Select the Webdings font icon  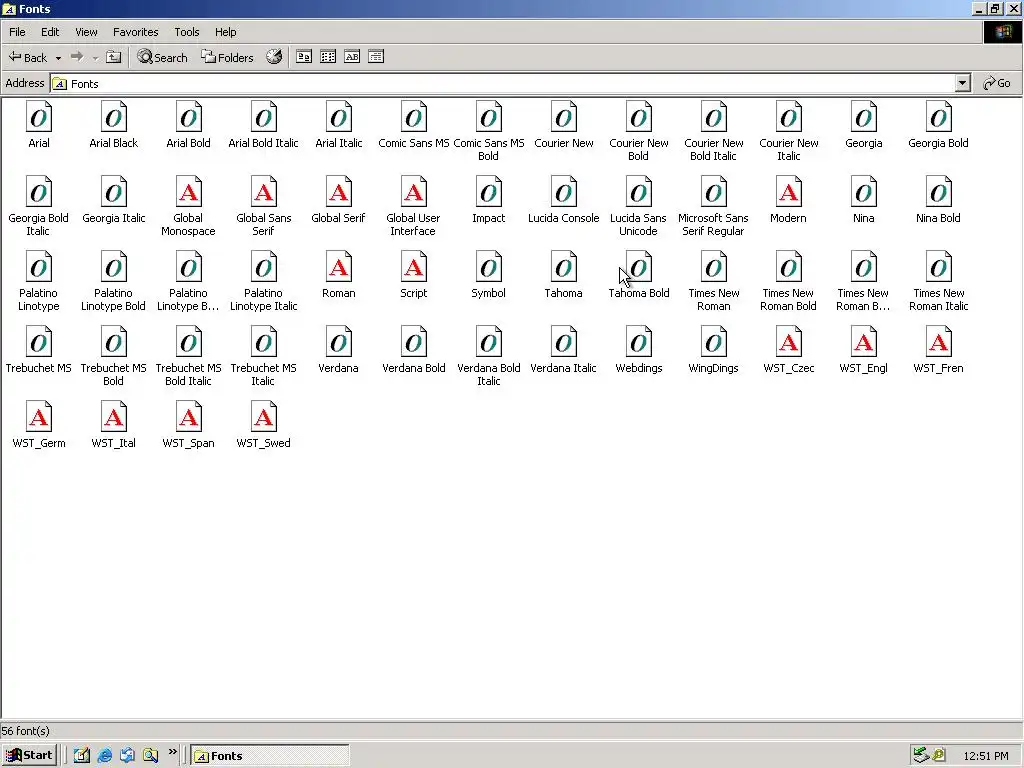click(639, 343)
